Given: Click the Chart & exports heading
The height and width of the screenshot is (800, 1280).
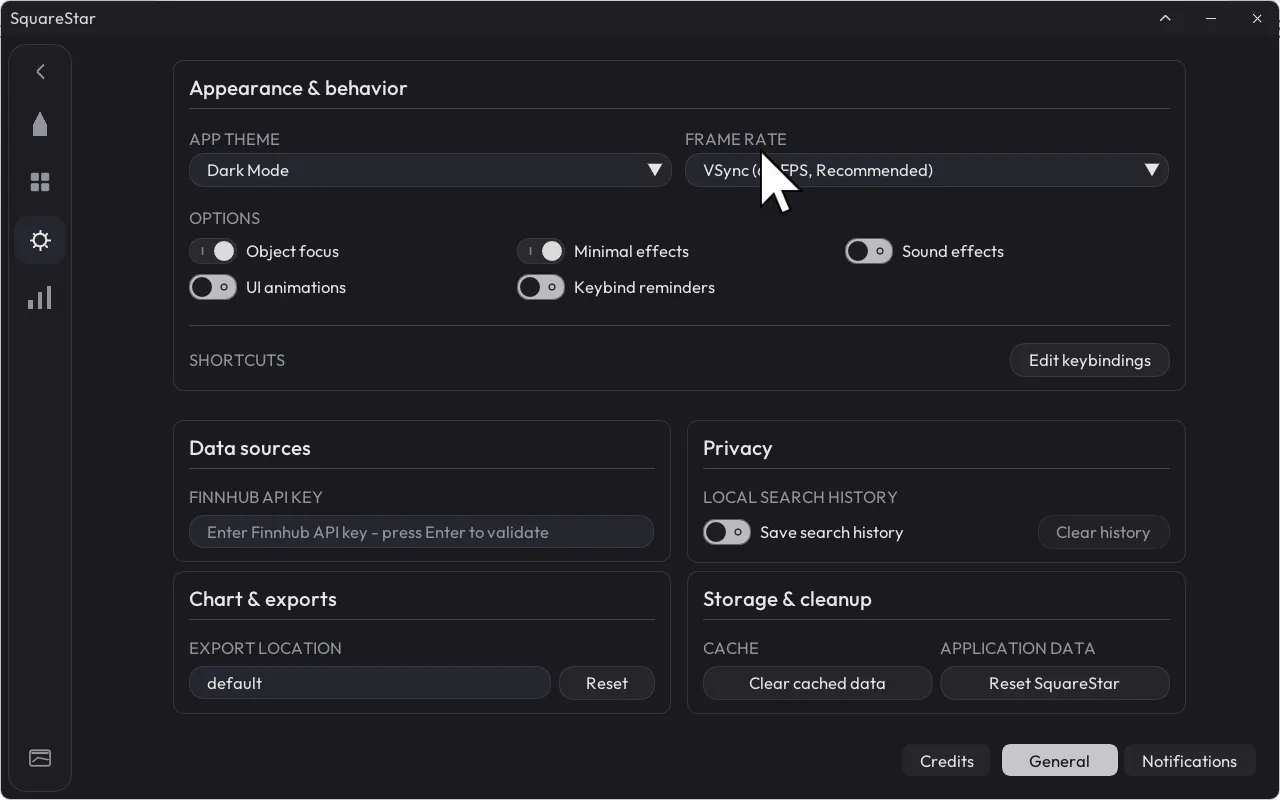Looking at the screenshot, I should [x=263, y=599].
